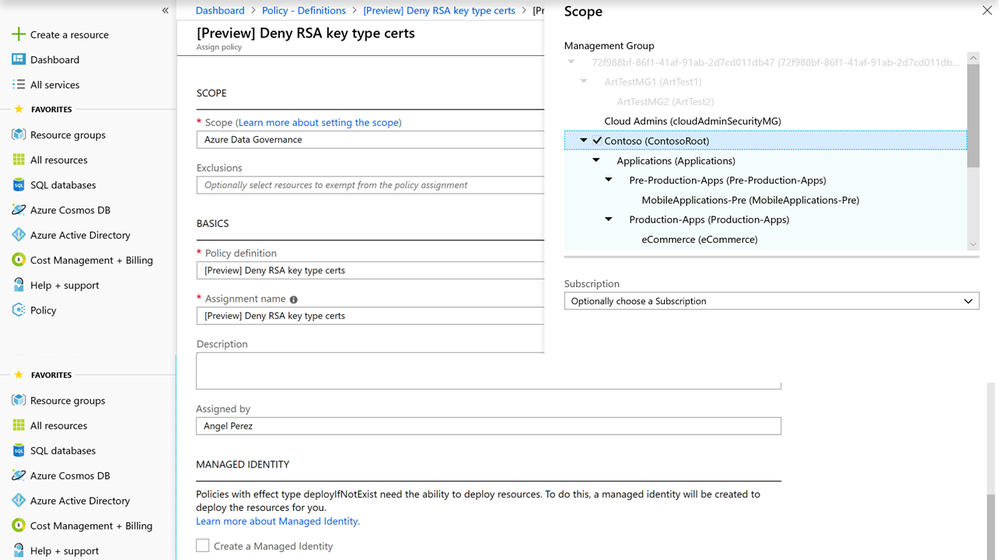Select Applications (Applications) tree item
This screenshot has width=999, height=560.
tap(676, 161)
